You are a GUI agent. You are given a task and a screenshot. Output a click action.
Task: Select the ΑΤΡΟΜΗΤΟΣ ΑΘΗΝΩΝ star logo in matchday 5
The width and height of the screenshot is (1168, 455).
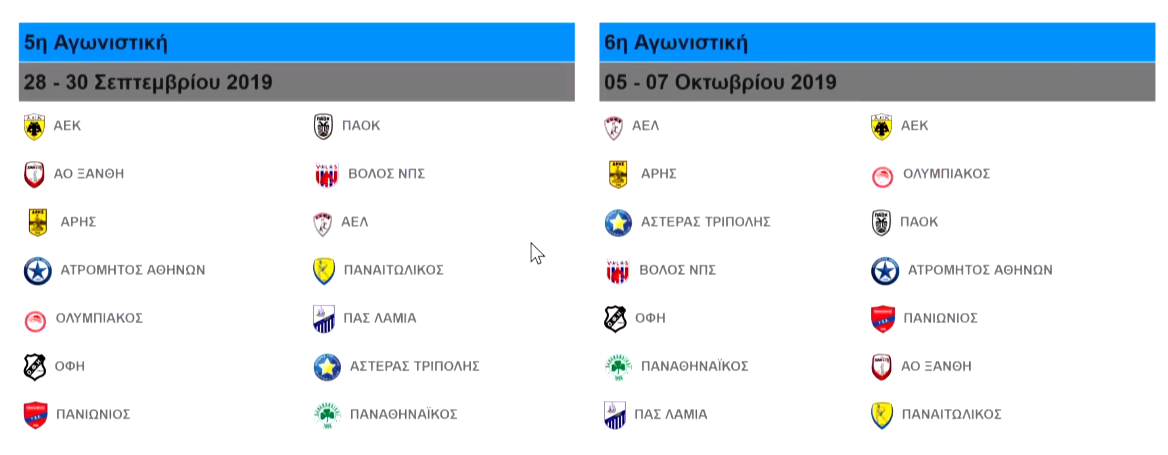(x=37, y=271)
